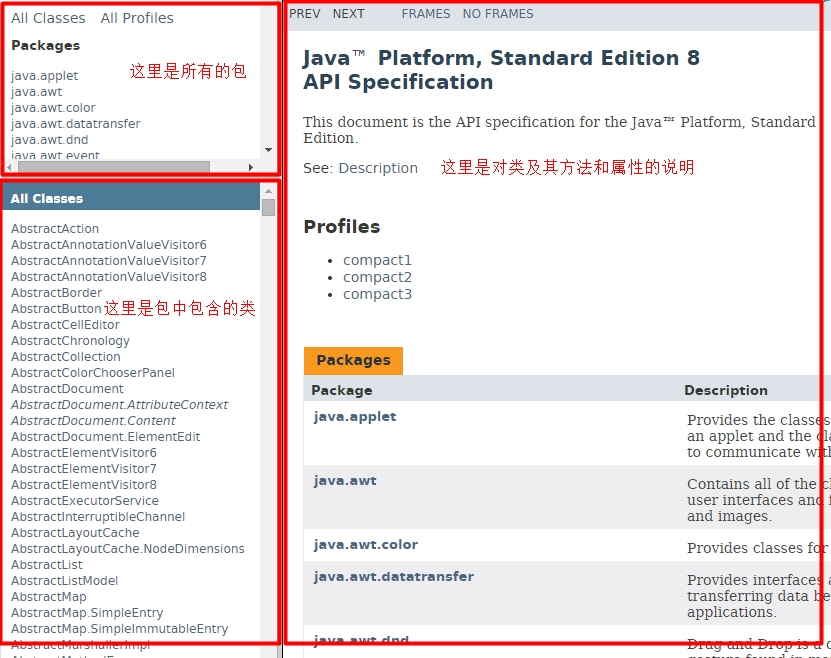
Task: Open the AbstractDocument.Content interface
Action: (x=93, y=420)
